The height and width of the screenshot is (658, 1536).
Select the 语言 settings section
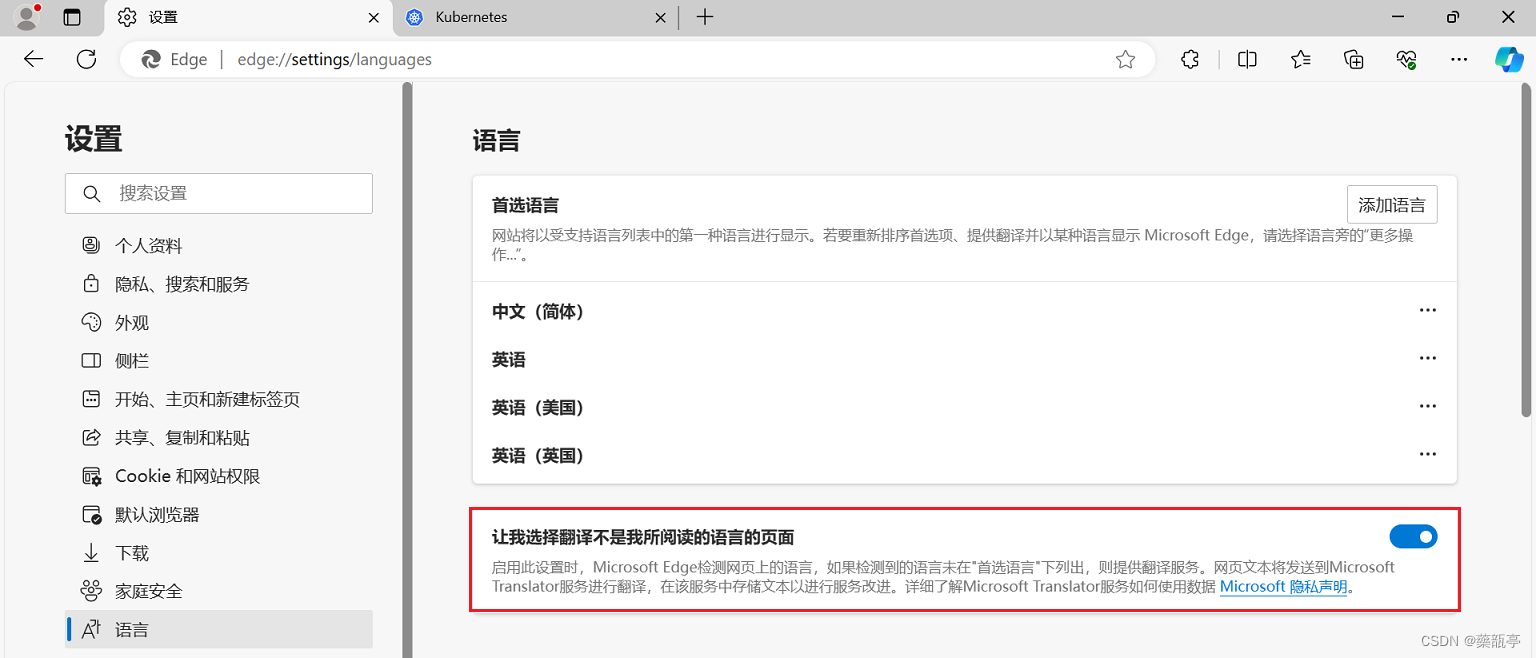[x=218, y=630]
